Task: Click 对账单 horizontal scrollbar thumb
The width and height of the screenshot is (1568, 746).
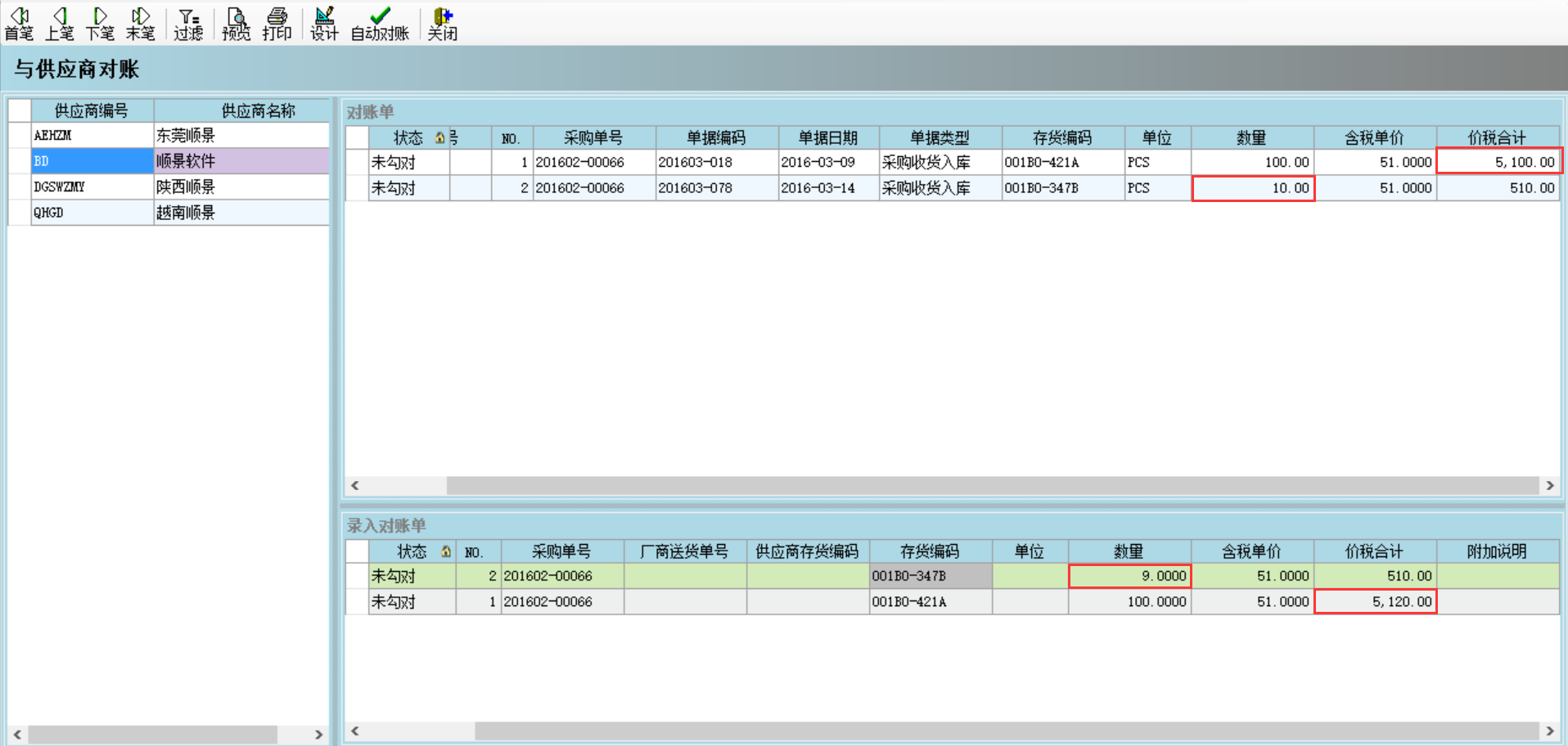Action: click(993, 486)
